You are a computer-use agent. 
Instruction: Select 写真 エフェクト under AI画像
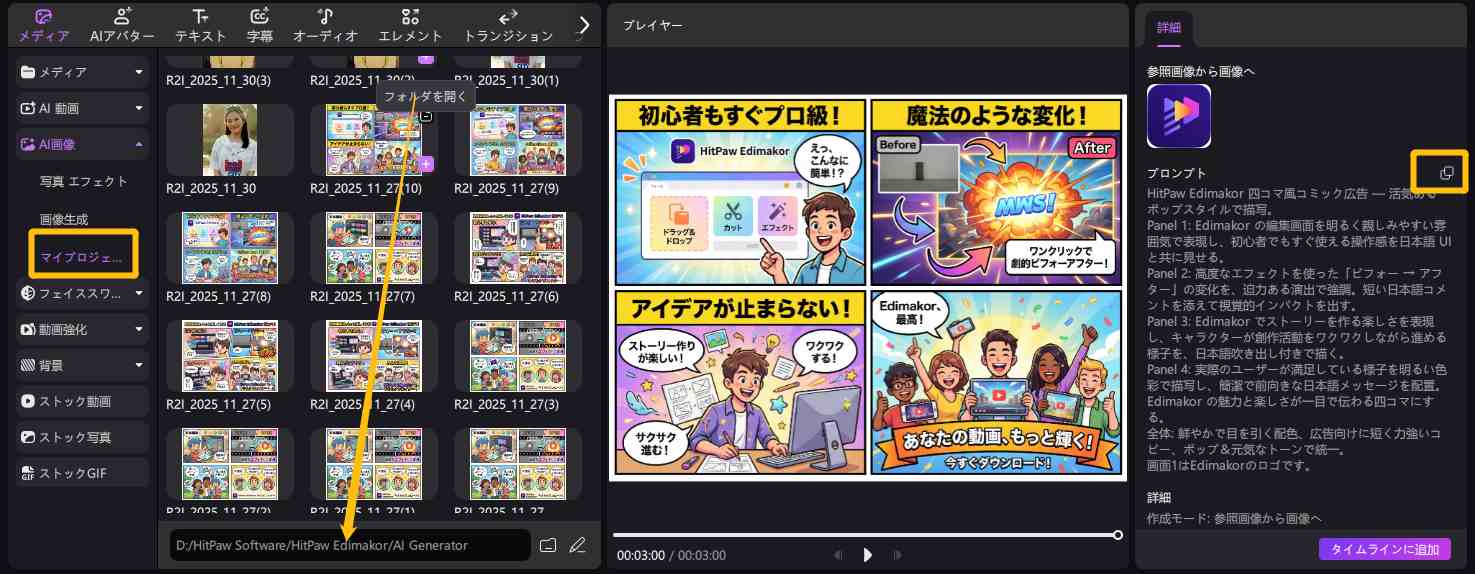tap(84, 182)
